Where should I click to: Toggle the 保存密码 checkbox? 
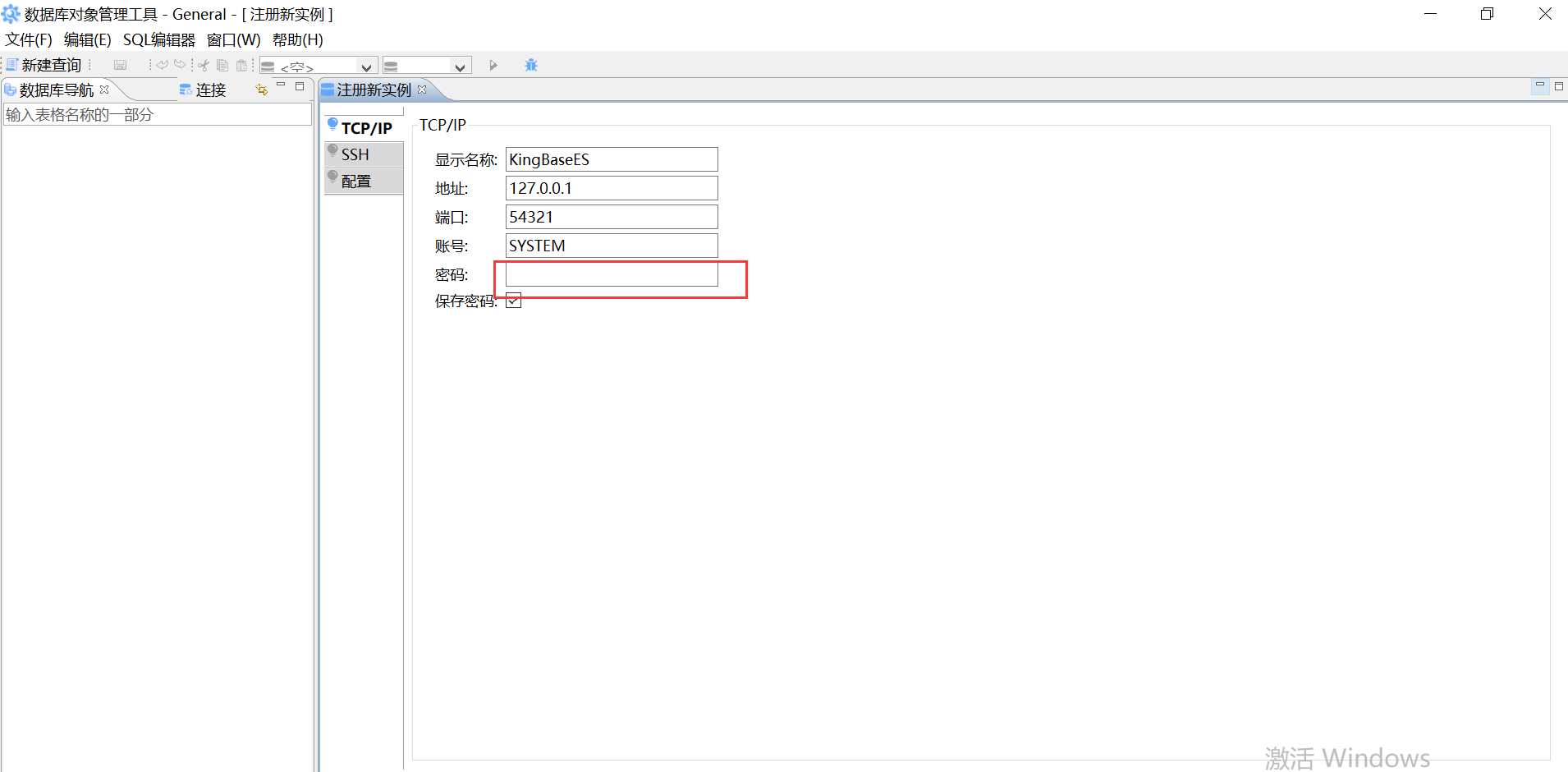[514, 301]
